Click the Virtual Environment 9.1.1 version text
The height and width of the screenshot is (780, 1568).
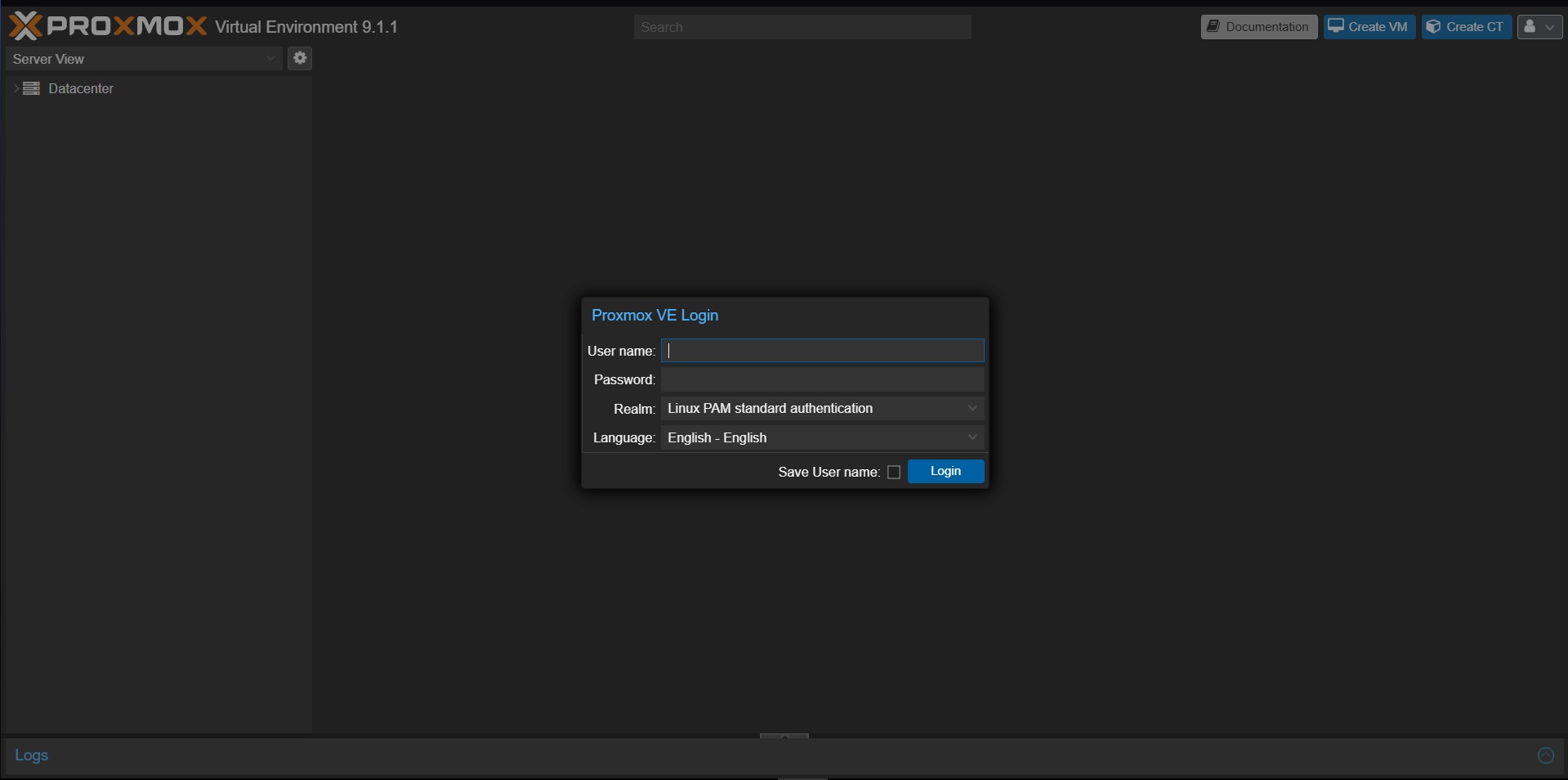(x=306, y=27)
